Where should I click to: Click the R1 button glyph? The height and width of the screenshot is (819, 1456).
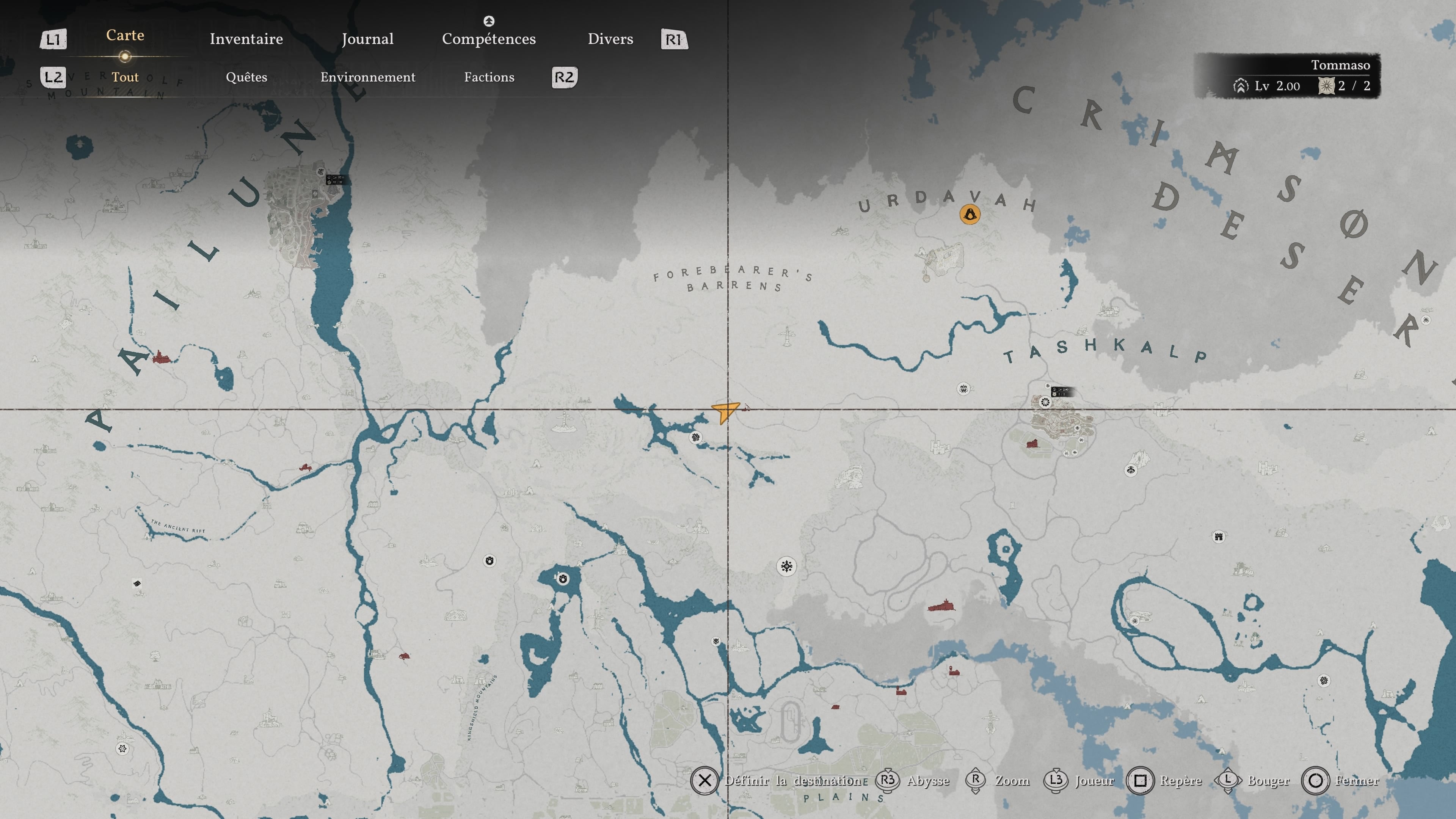click(674, 39)
